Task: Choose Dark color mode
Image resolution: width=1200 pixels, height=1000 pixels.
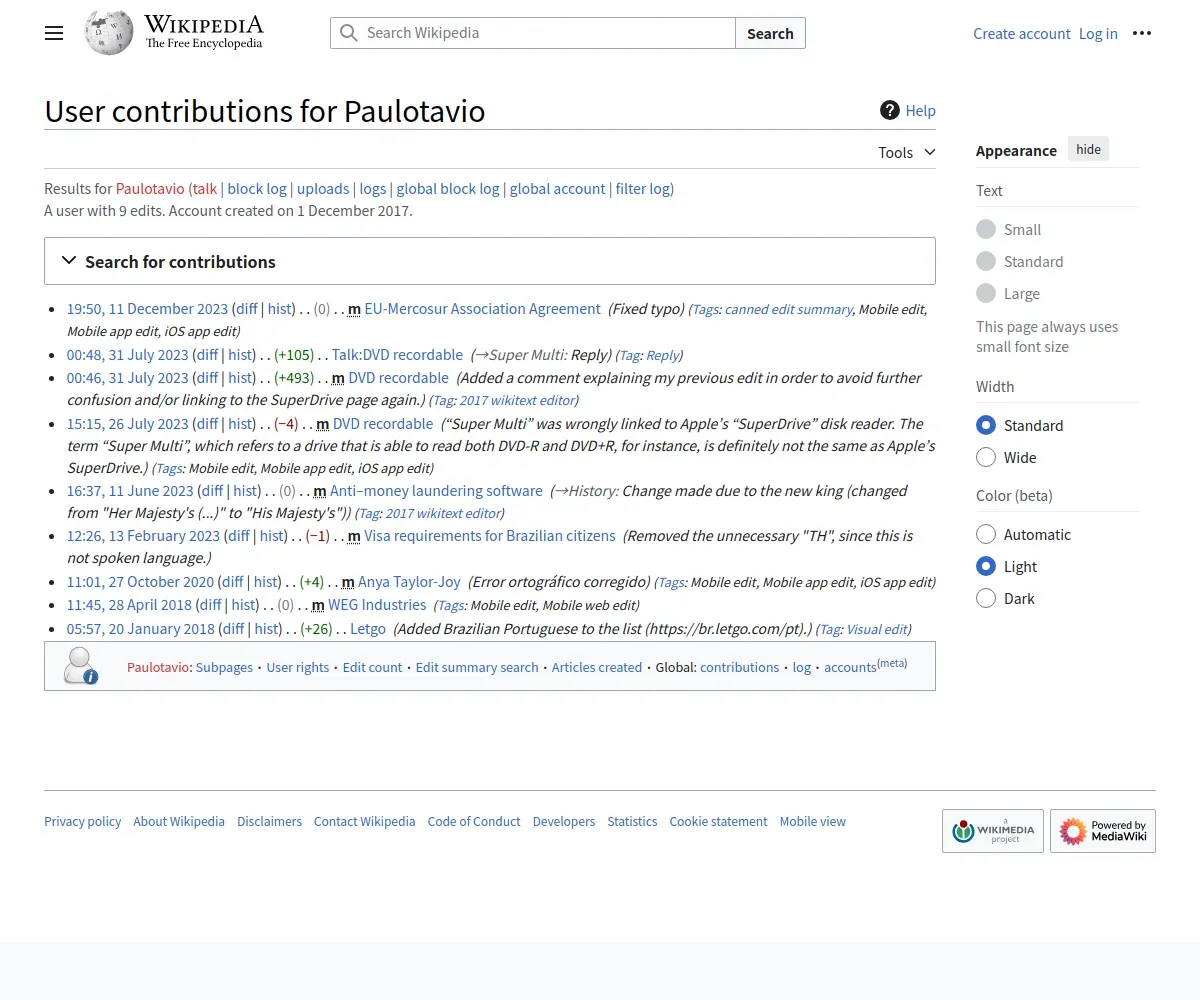Action: 986,598
